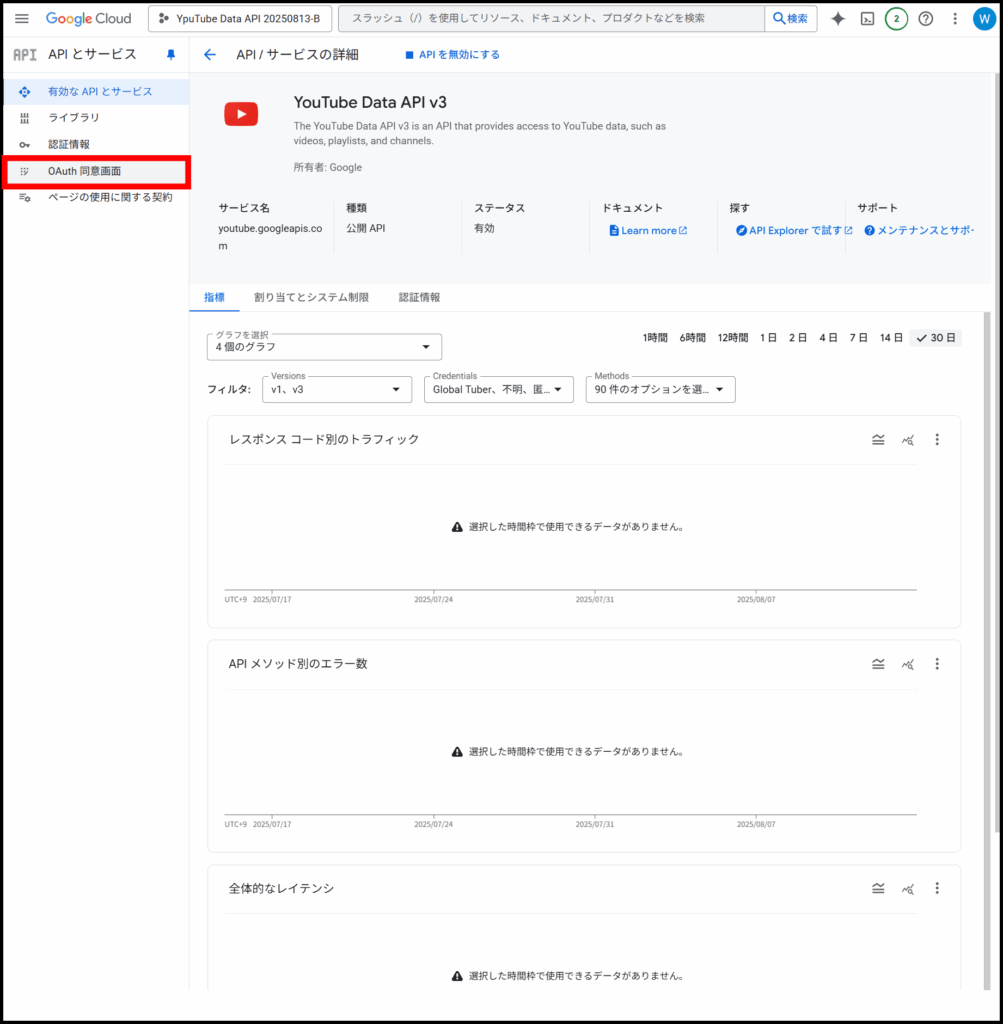
Task: Switch to the 認証情報 tab
Action: click(419, 297)
